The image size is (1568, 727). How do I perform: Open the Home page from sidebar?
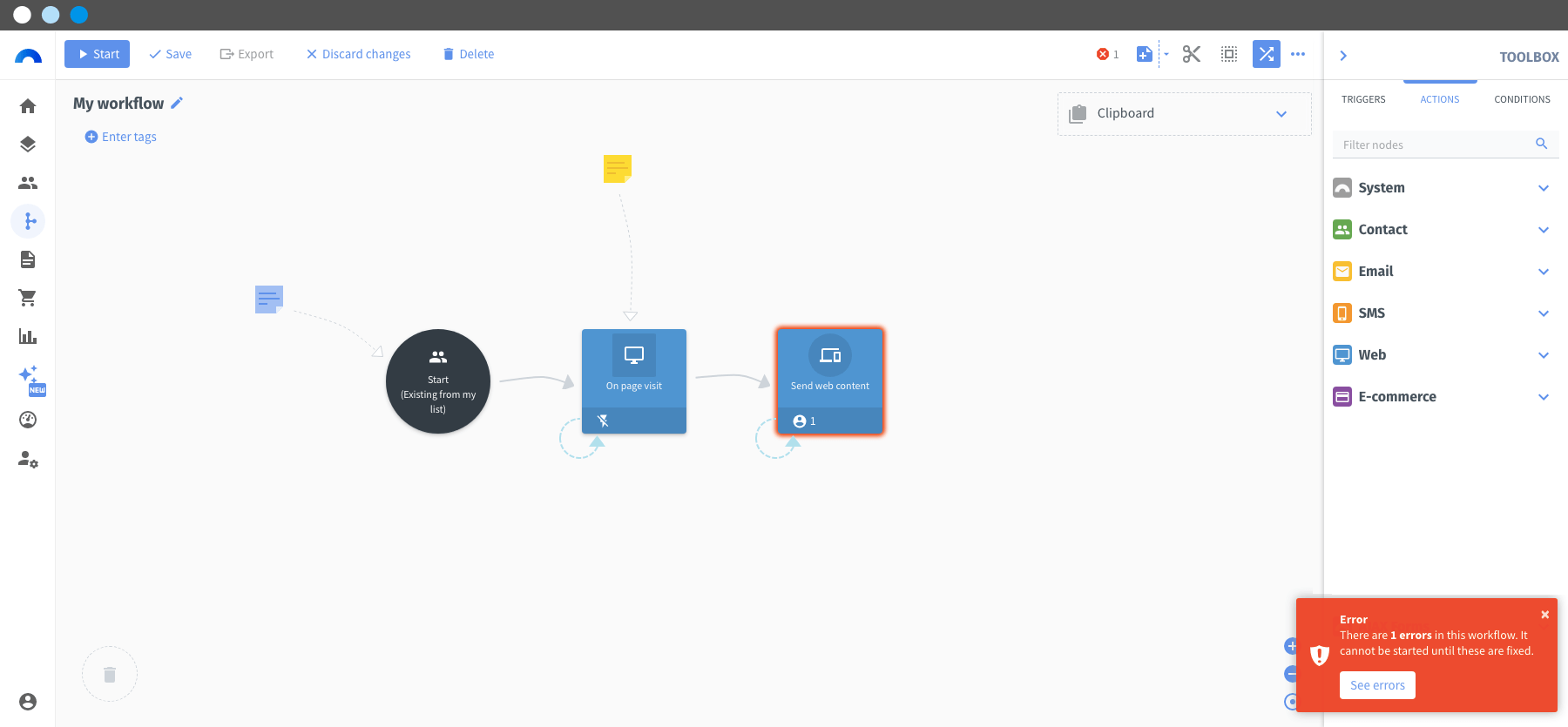point(28,106)
